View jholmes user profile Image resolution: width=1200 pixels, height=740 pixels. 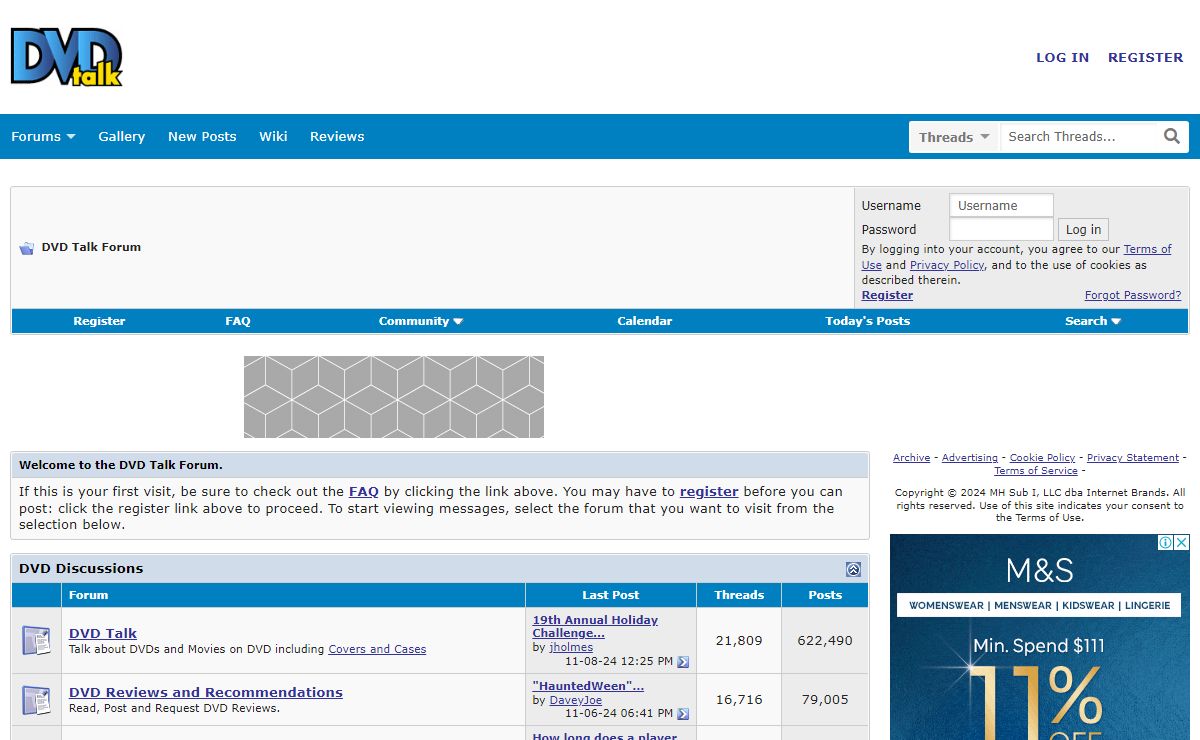(571, 648)
